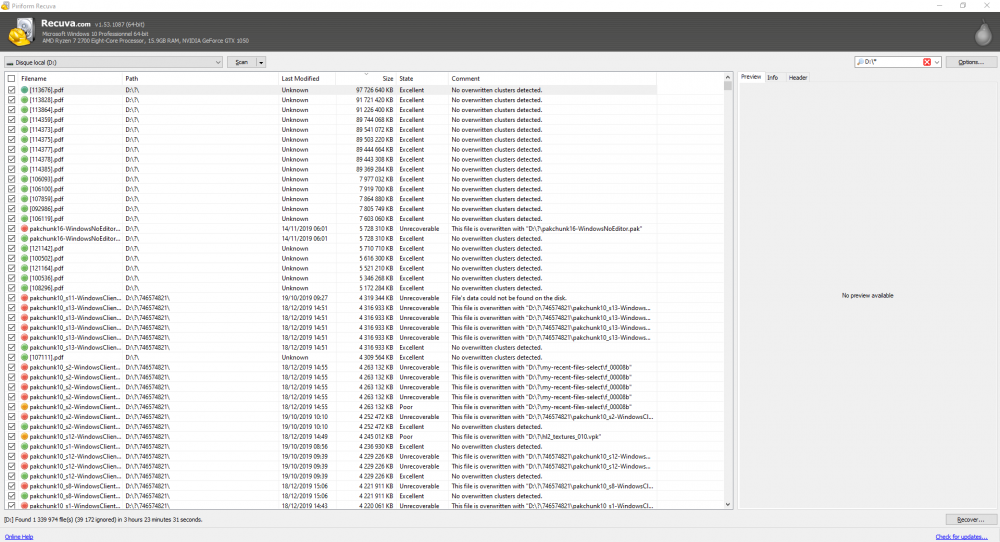The width and height of the screenshot is (1000, 542).
Task: Select comment "File's data could not be found"
Action: [x=509, y=298]
